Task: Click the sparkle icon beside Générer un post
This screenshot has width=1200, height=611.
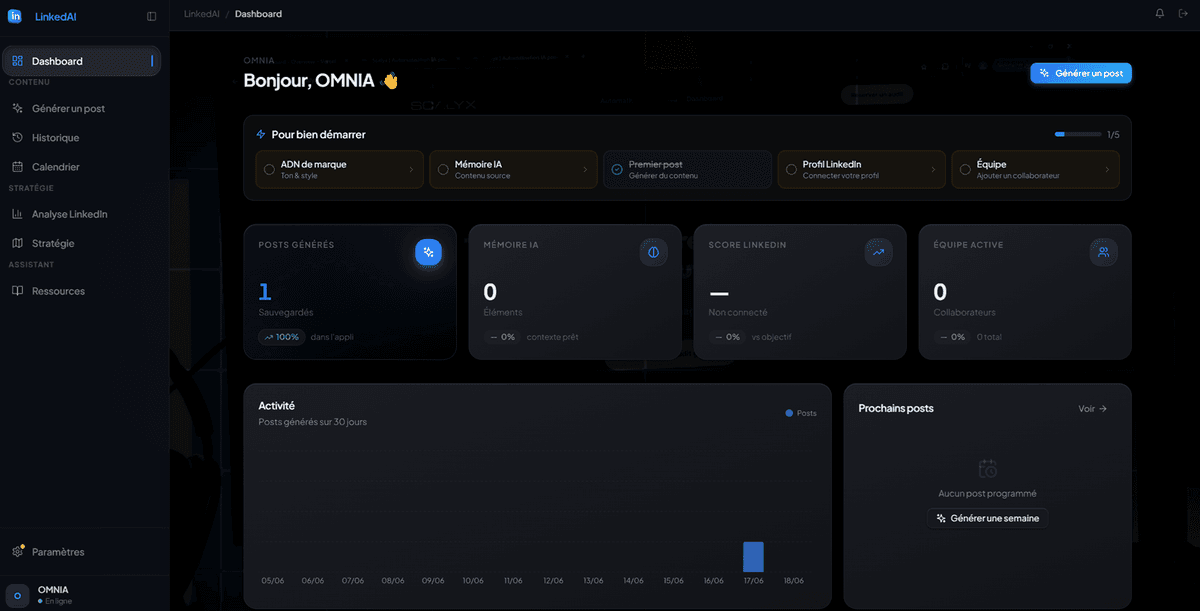Action: (18, 108)
